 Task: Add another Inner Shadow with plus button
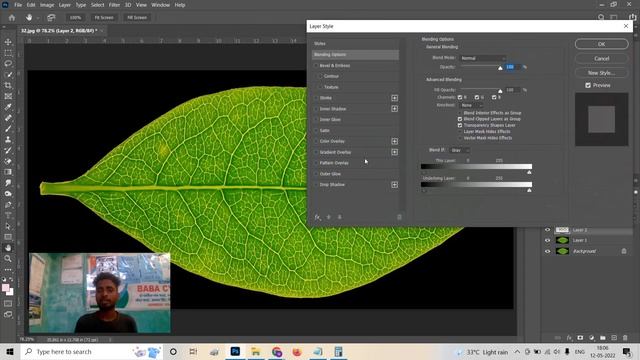click(394, 109)
